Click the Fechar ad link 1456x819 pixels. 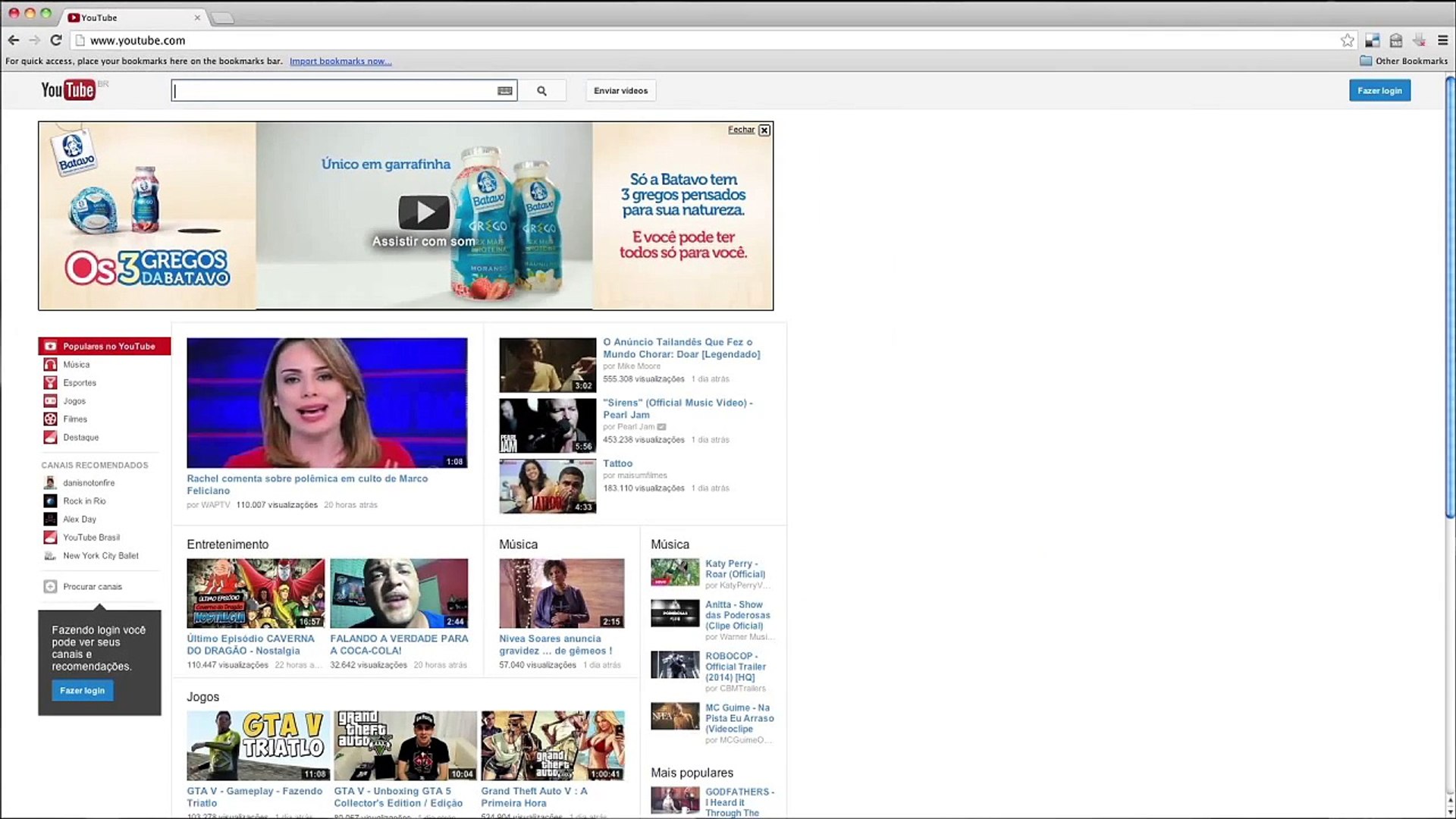click(741, 130)
